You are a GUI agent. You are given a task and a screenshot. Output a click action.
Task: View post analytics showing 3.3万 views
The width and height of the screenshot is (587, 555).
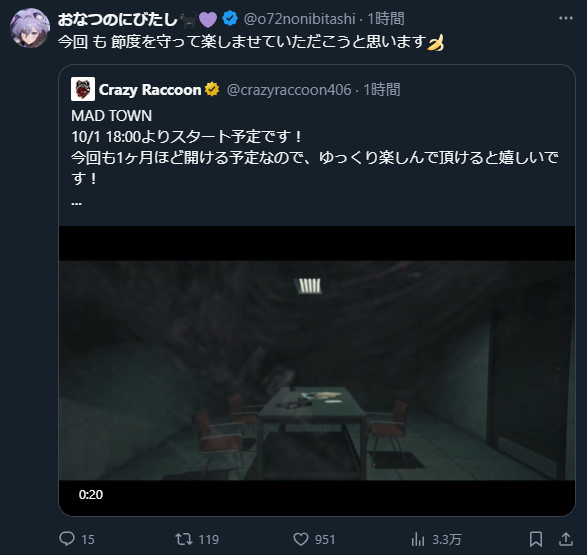[x=418, y=539]
